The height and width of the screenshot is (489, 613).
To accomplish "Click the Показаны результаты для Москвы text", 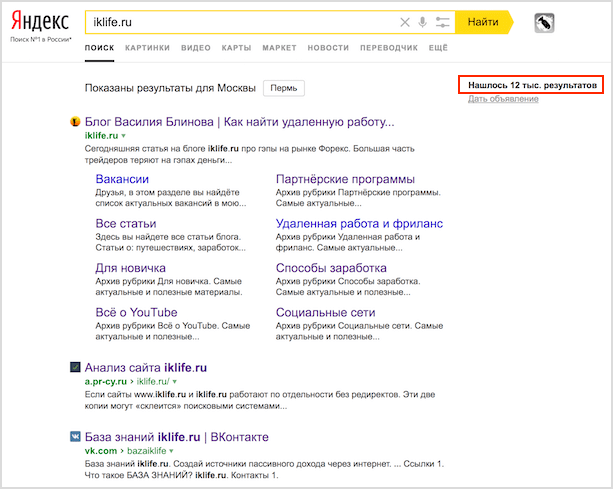I will (x=170, y=88).
